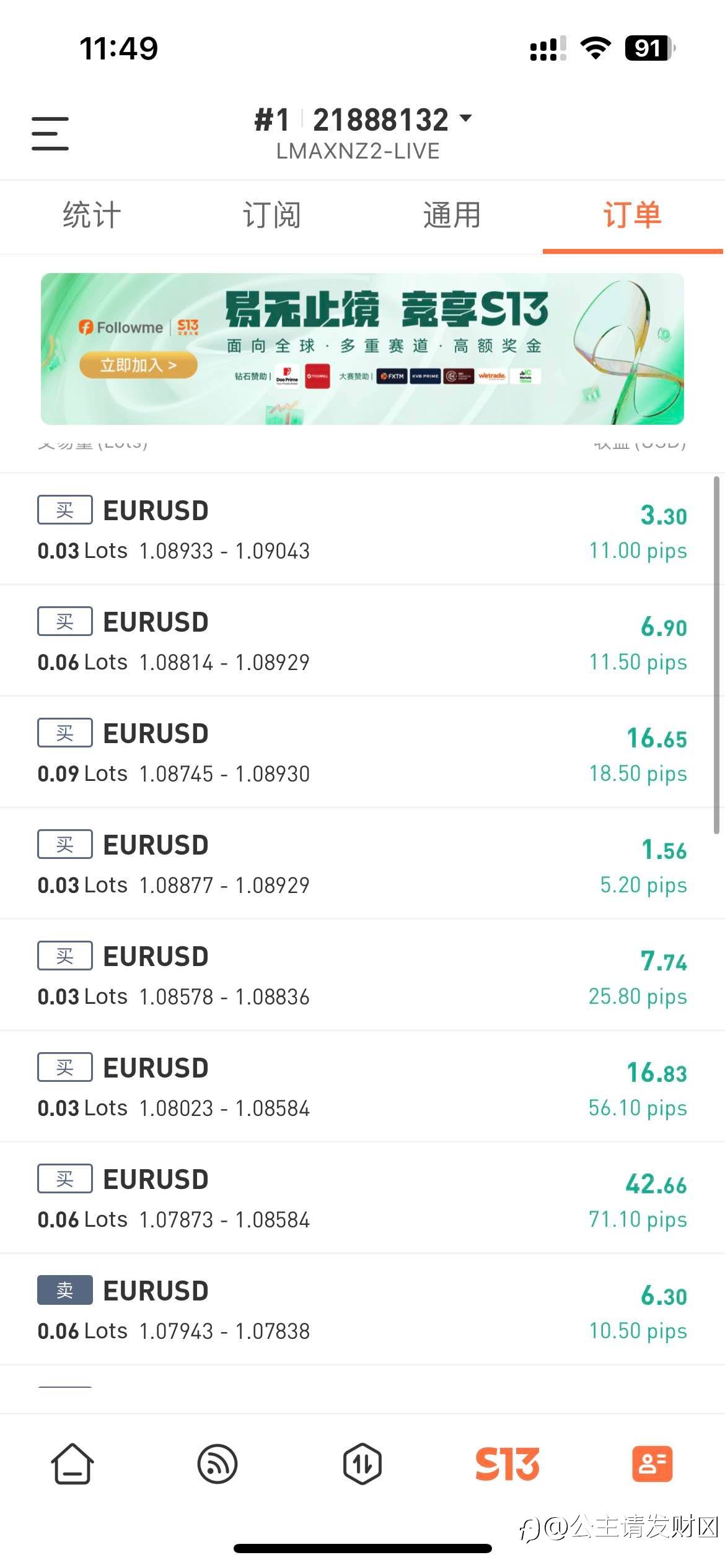
Task: Open the orange profile card icon
Action: [x=652, y=1464]
